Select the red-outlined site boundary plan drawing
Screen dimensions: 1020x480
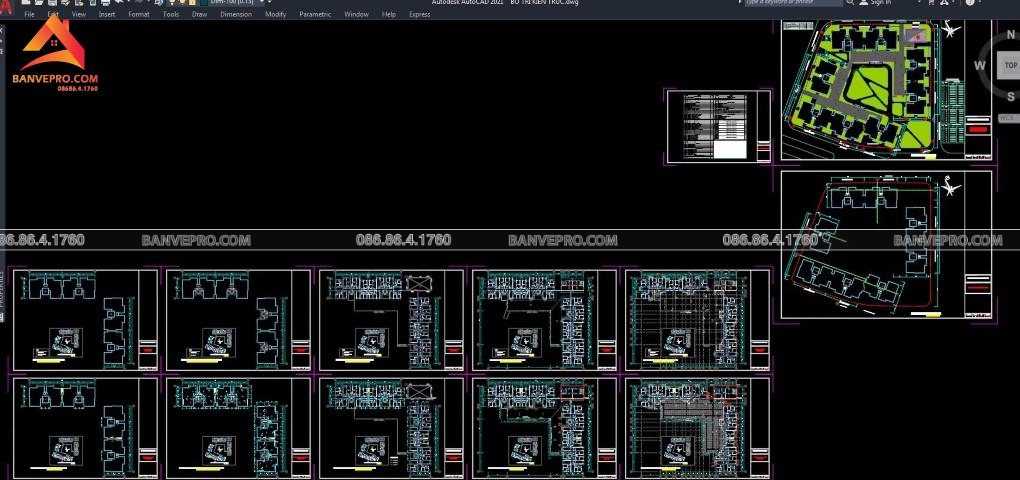pos(887,245)
